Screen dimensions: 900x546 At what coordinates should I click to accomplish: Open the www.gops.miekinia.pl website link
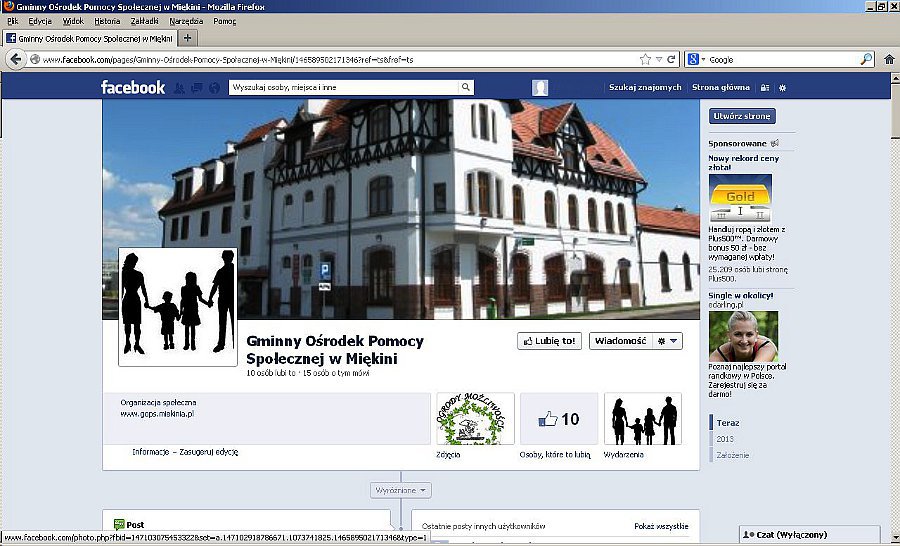tap(157, 414)
